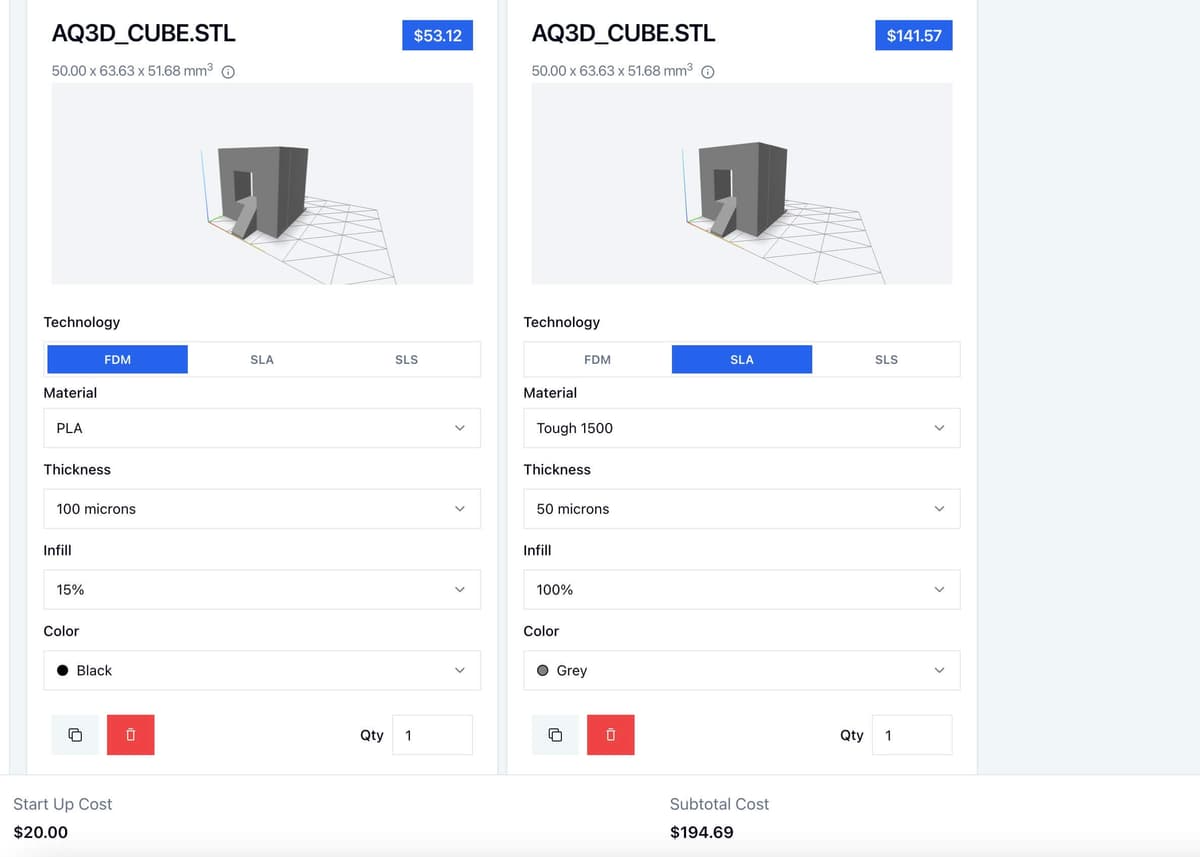Click the Qty input field for the FDM part

[432, 734]
